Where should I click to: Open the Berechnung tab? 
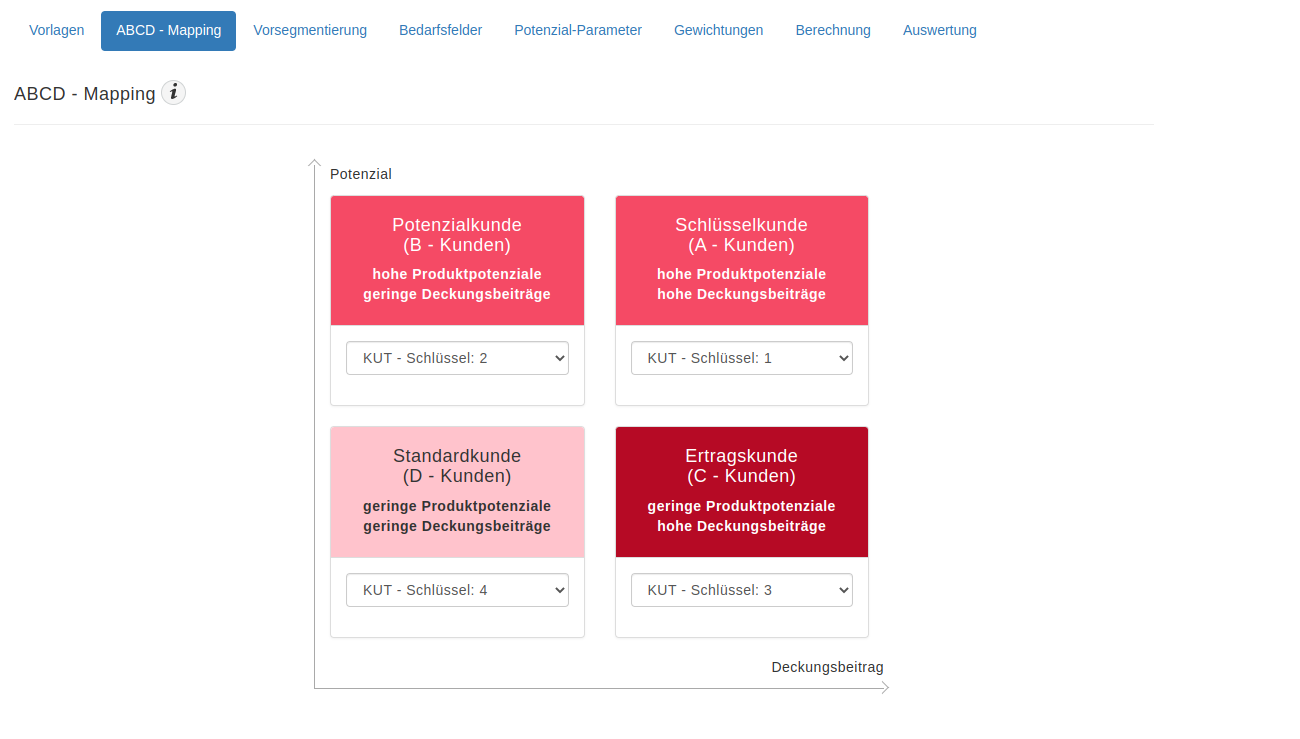pyautogui.click(x=833, y=30)
